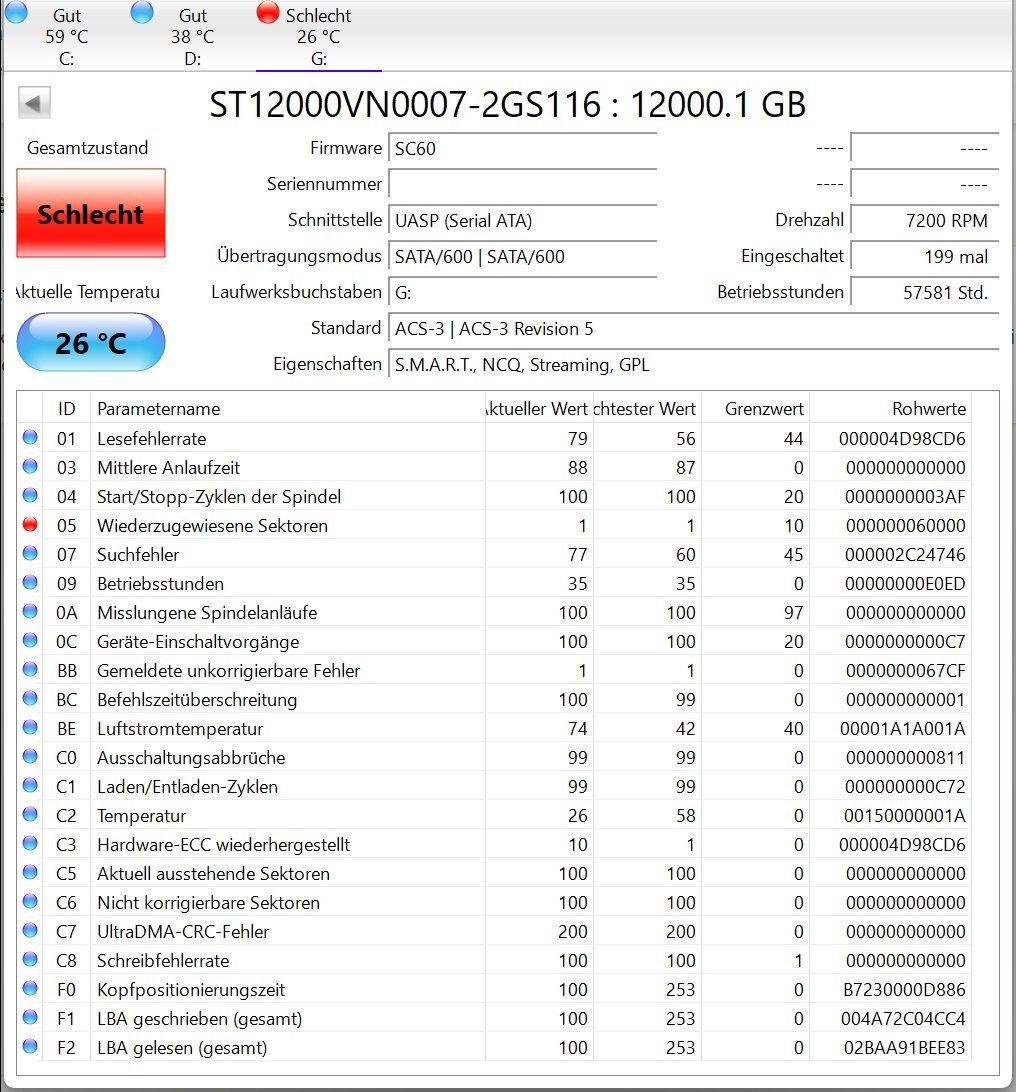Click the drive title ST12000VN0007-2GS116
This screenshot has width=1016, height=1092.
(x=405, y=105)
